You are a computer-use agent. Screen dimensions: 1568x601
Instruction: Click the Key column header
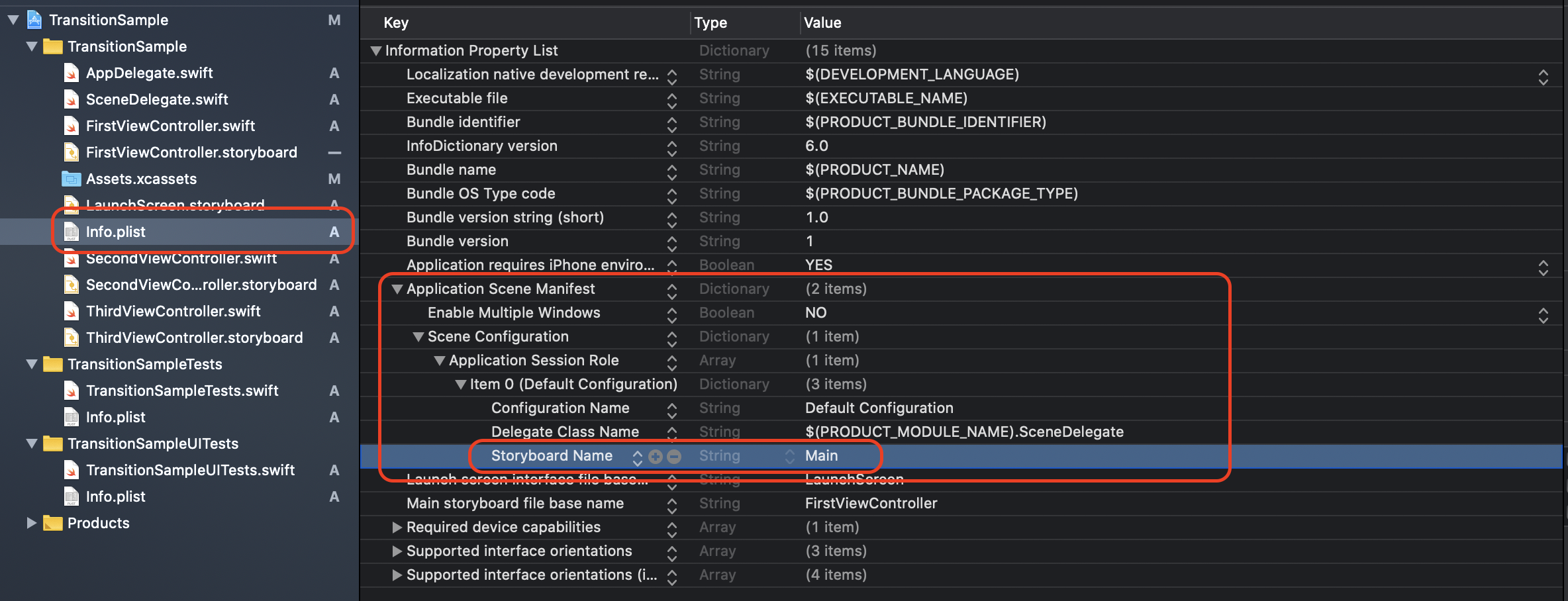pos(396,23)
